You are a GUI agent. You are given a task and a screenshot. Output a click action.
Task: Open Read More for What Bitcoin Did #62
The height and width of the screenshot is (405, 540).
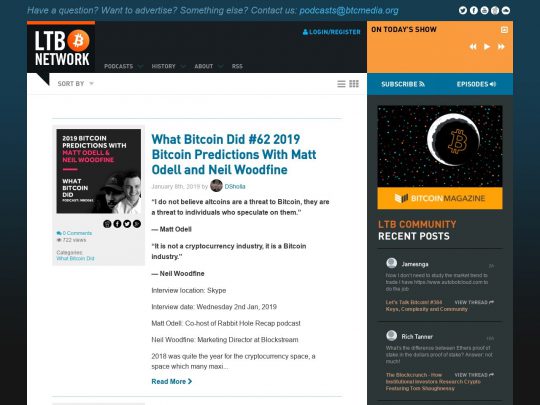pos(172,382)
